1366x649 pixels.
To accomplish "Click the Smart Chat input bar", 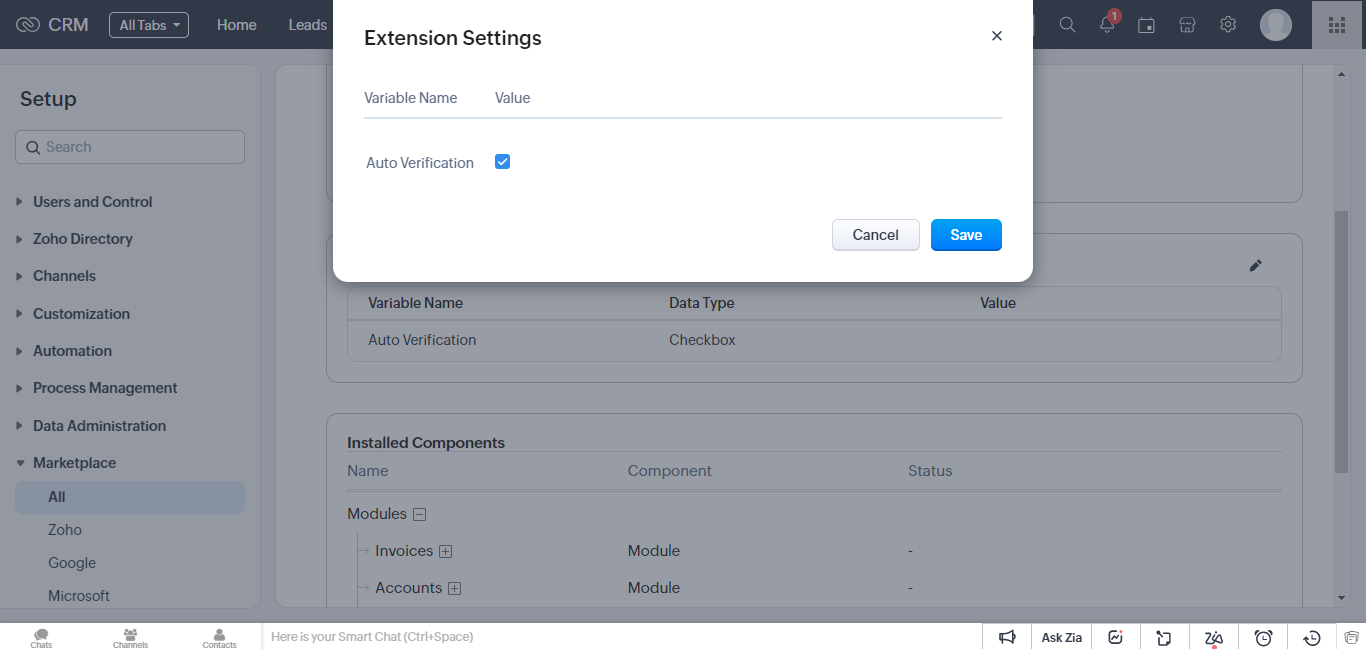I will 622,637.
